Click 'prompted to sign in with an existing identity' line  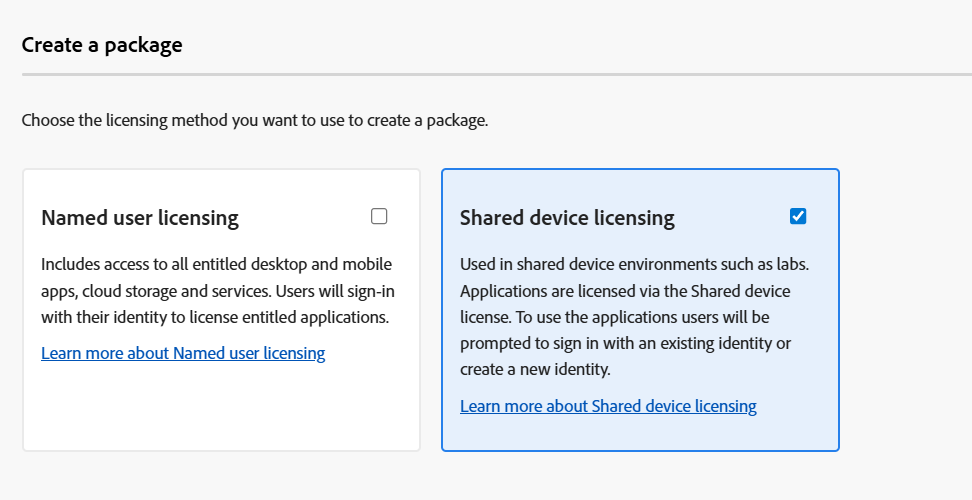tap(625, 343)
